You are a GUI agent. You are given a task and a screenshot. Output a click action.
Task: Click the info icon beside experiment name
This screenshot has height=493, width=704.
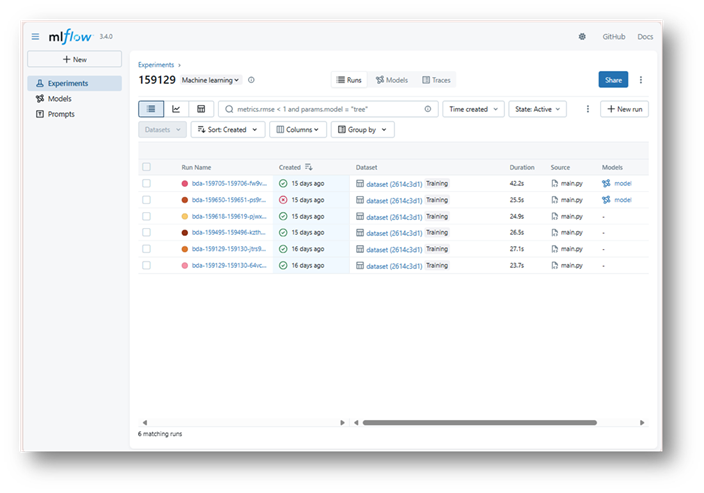coord(251,80)
